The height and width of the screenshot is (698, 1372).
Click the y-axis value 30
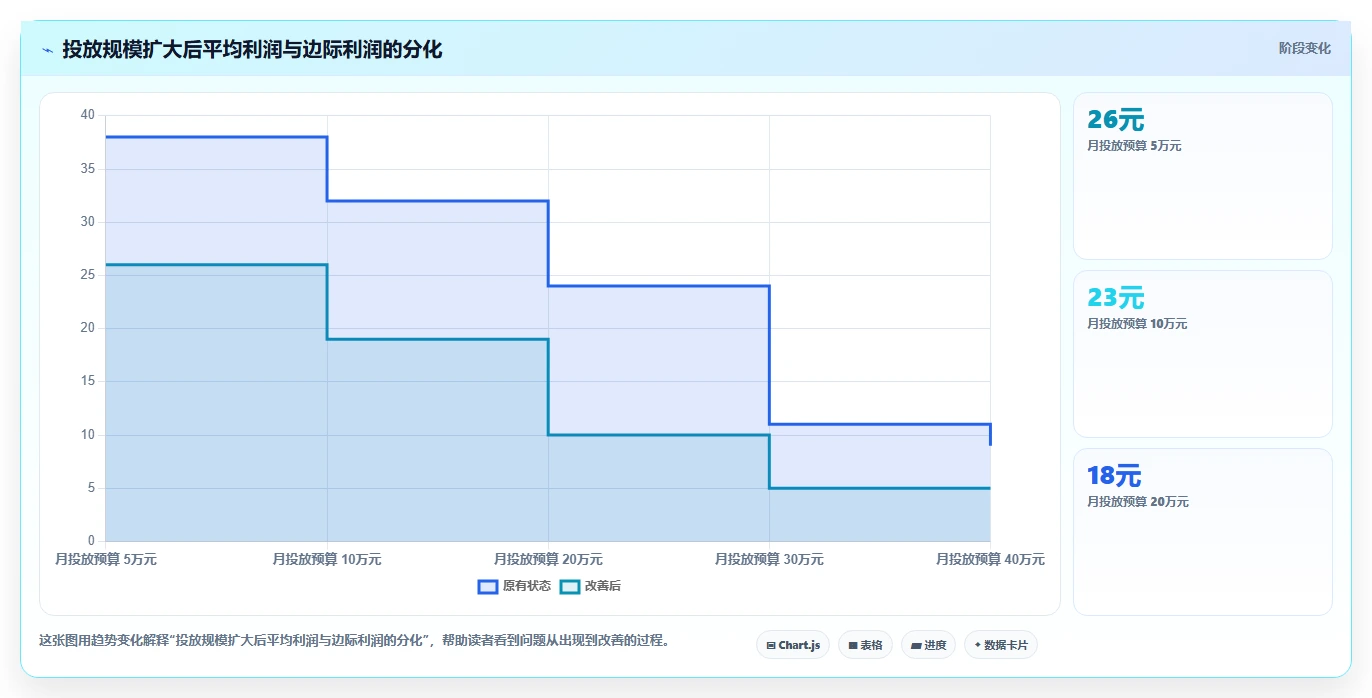click(87, 222)
